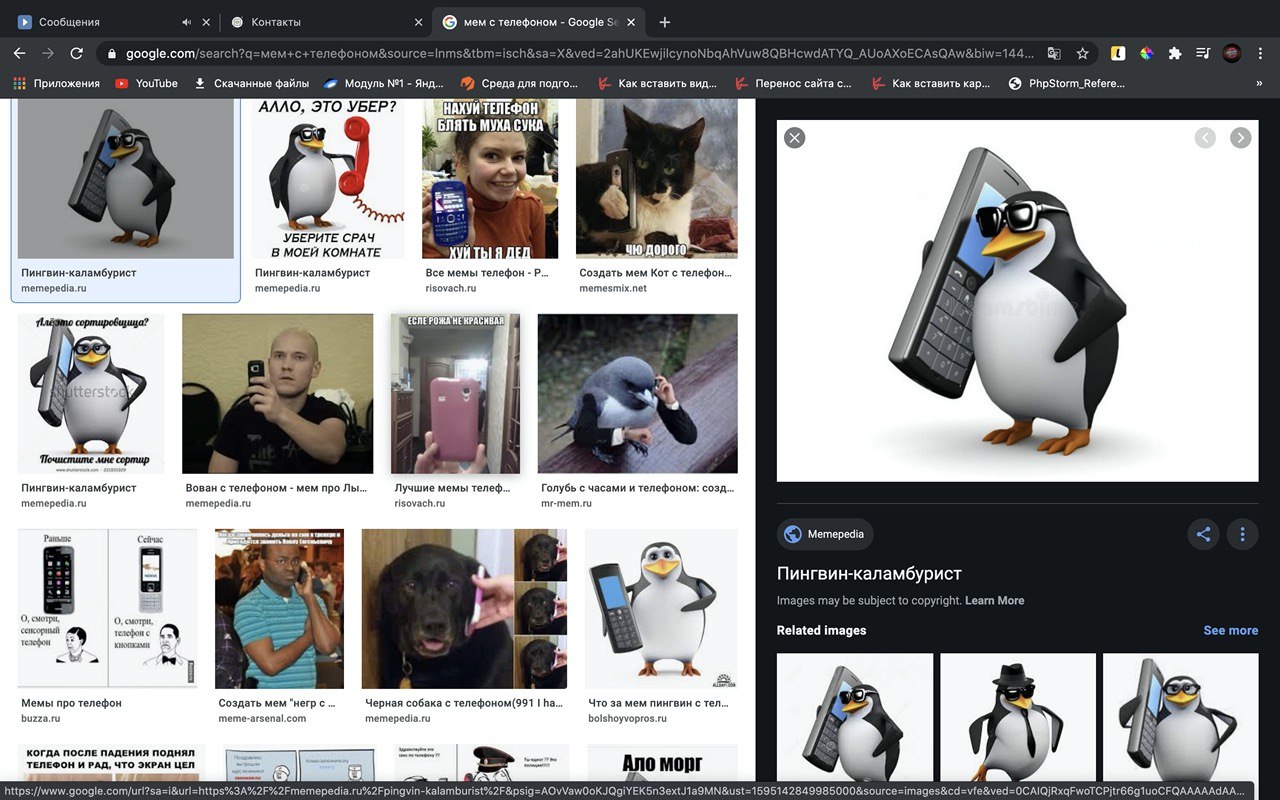
Task: Open Пингвин-каламбурист title in preview panel
Action: tap(869, 573)
